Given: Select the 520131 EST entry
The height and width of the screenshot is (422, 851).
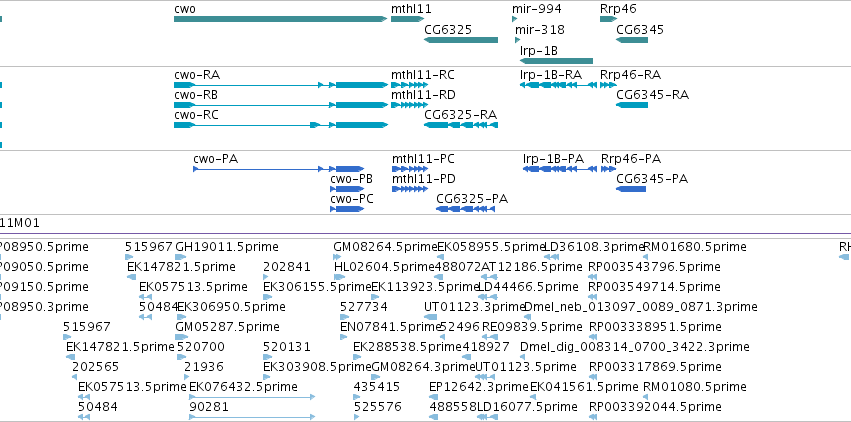Looking at the screenshot, I should click(x=268, y=357).
